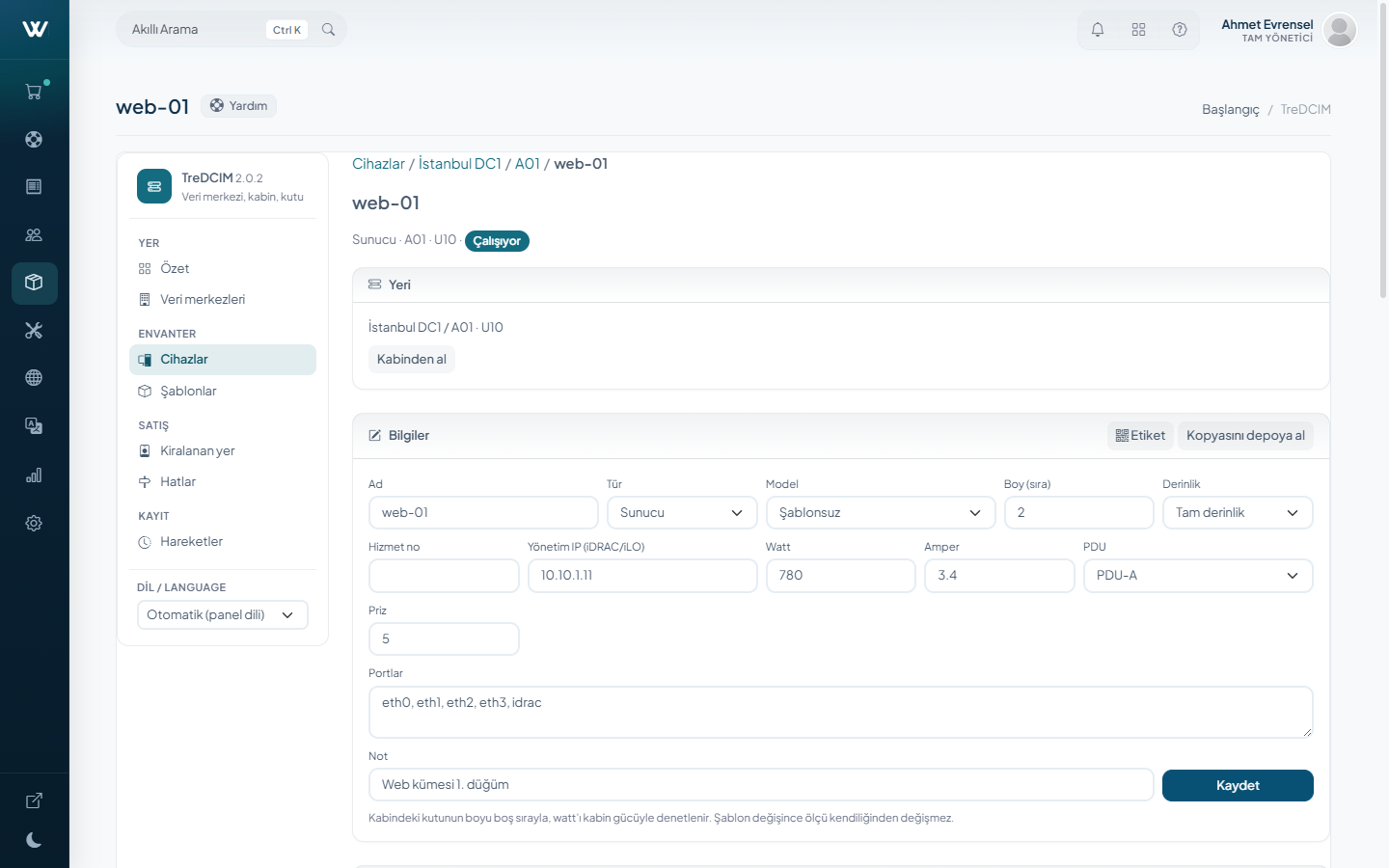Open Kiralanan yer menu item
Screen dimensions: 1389x868
223,451
